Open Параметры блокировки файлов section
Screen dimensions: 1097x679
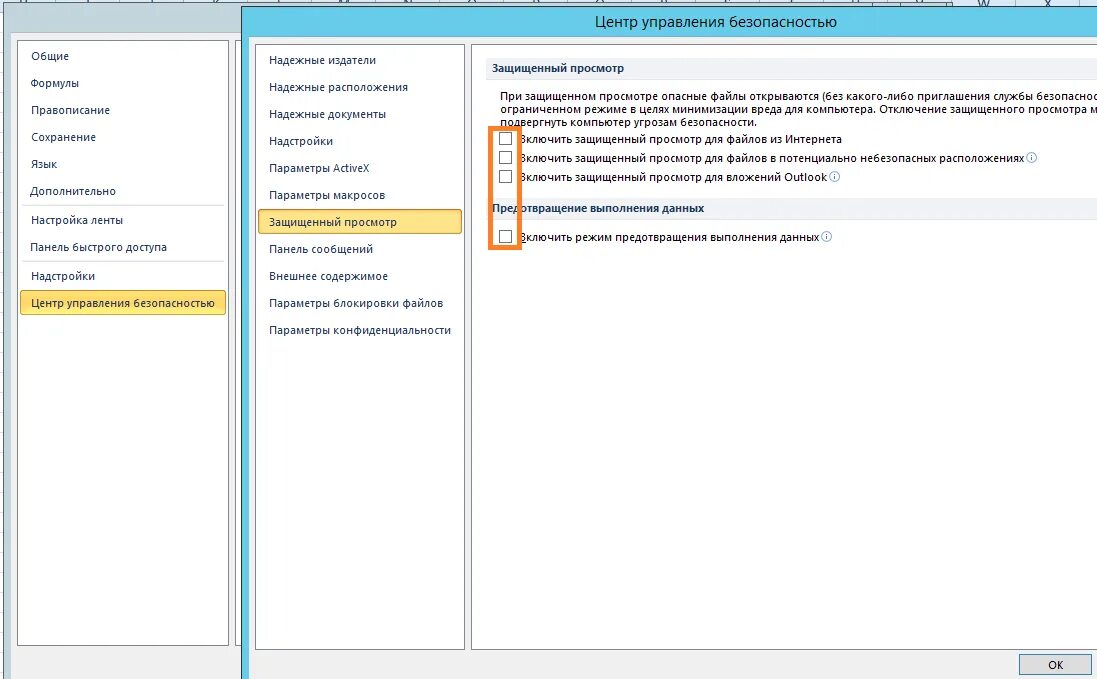click(x=360, y=303)
